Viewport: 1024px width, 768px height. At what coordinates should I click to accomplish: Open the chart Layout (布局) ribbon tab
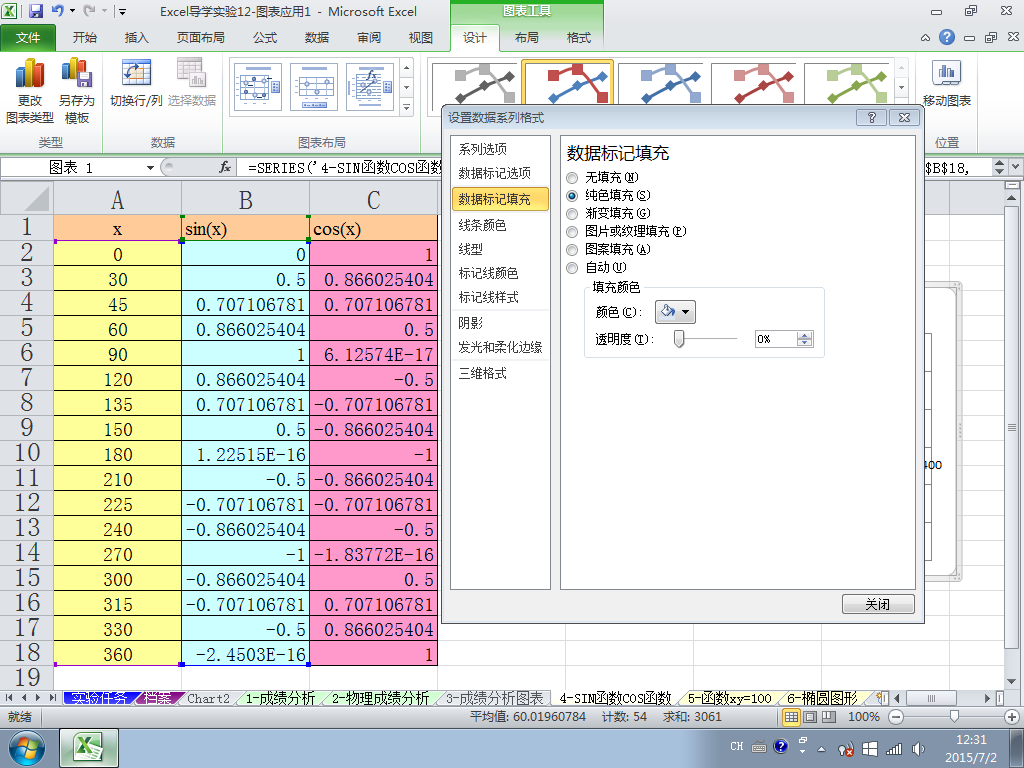pos(526,38)
